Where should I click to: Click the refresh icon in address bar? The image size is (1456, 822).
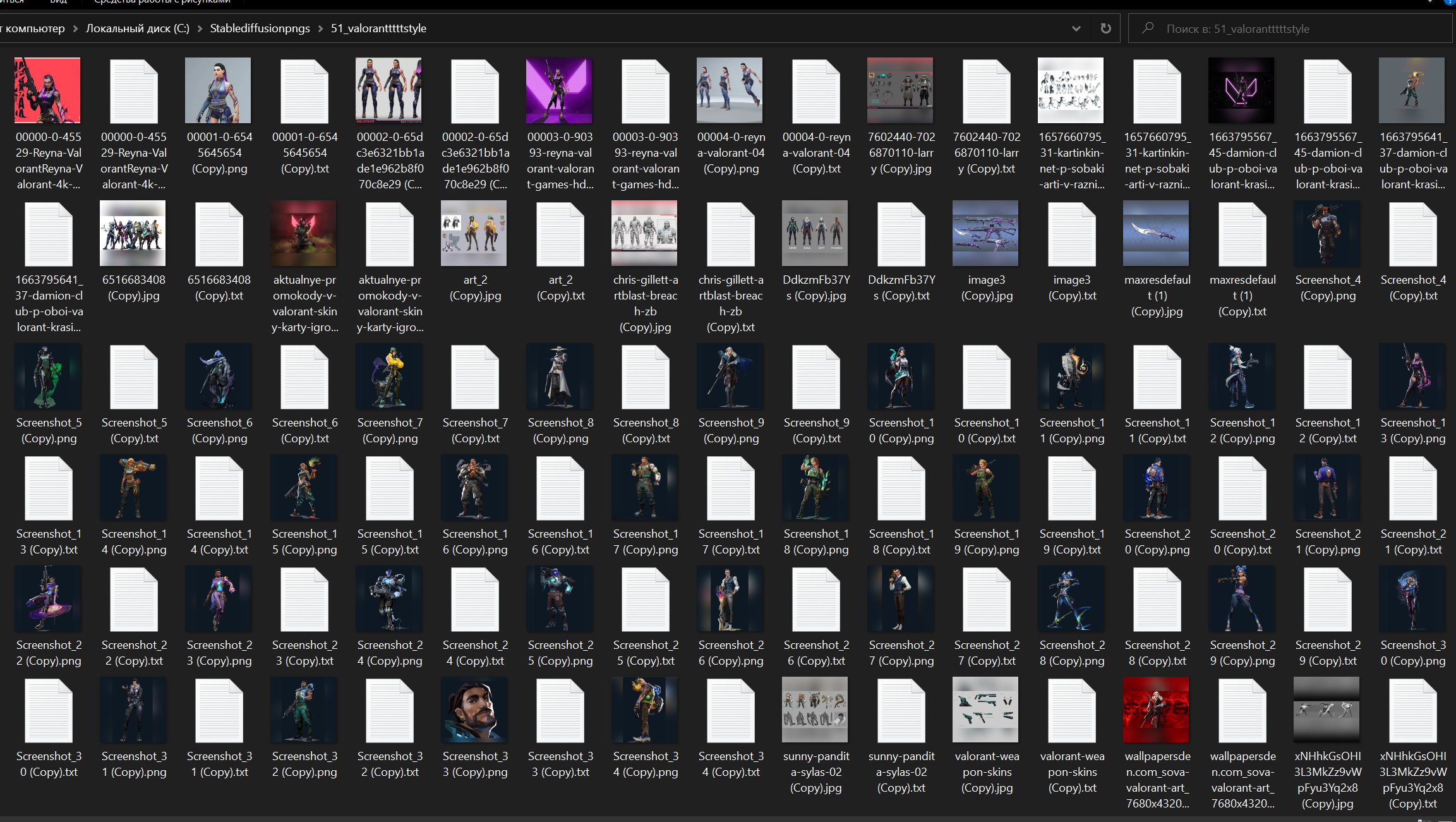(1105, 28)
